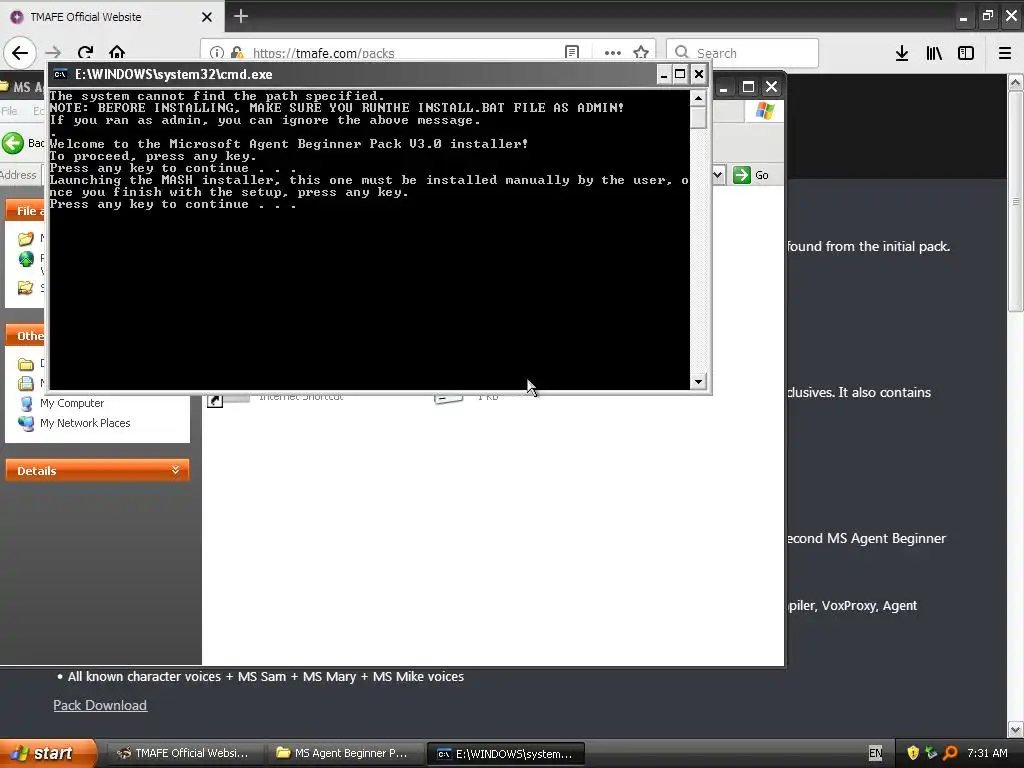Switch to TMAFE Official Website taskbar button
Viewport: 1024px width, 768px height.
184,753
